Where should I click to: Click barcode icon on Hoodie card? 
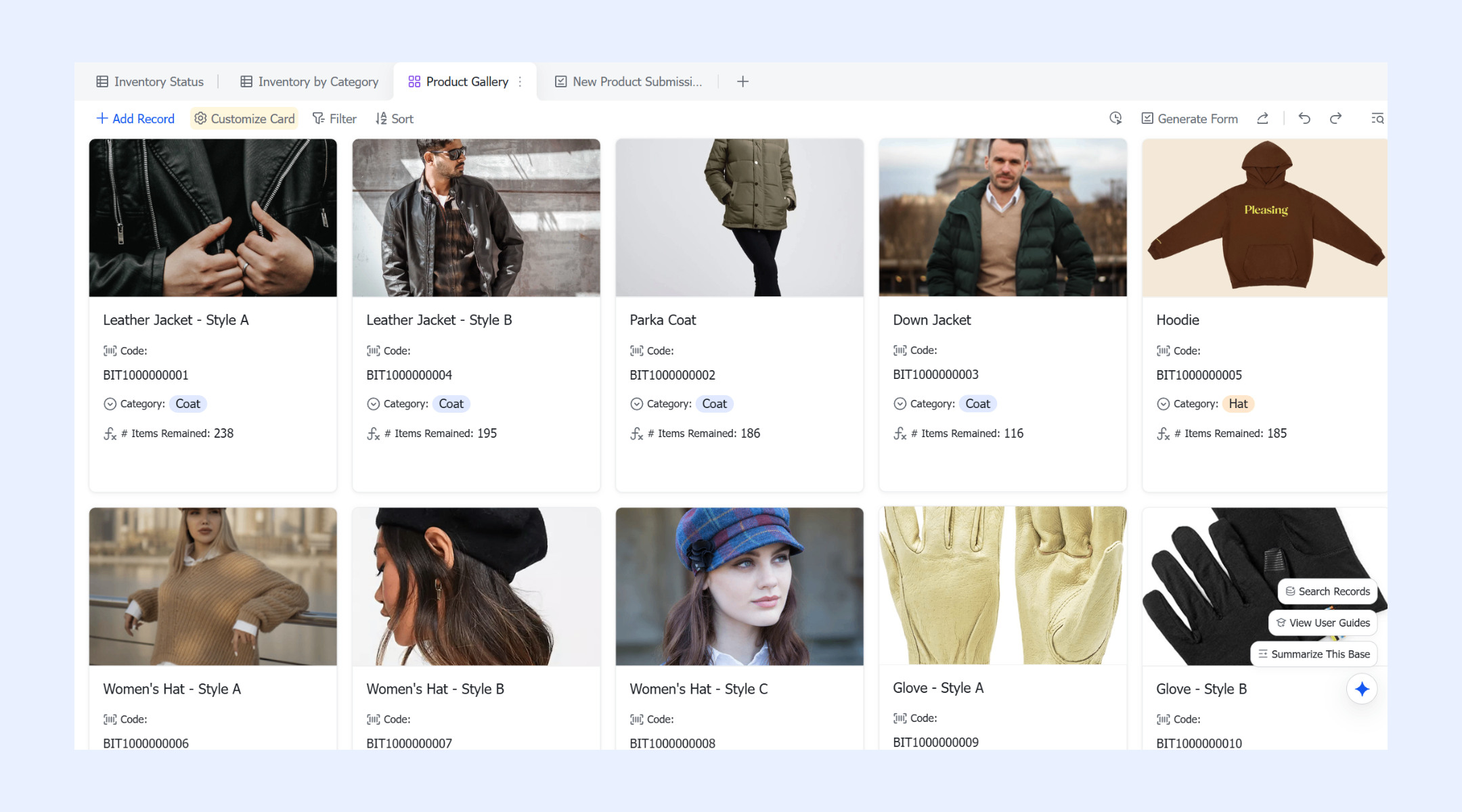point(1163,351)
